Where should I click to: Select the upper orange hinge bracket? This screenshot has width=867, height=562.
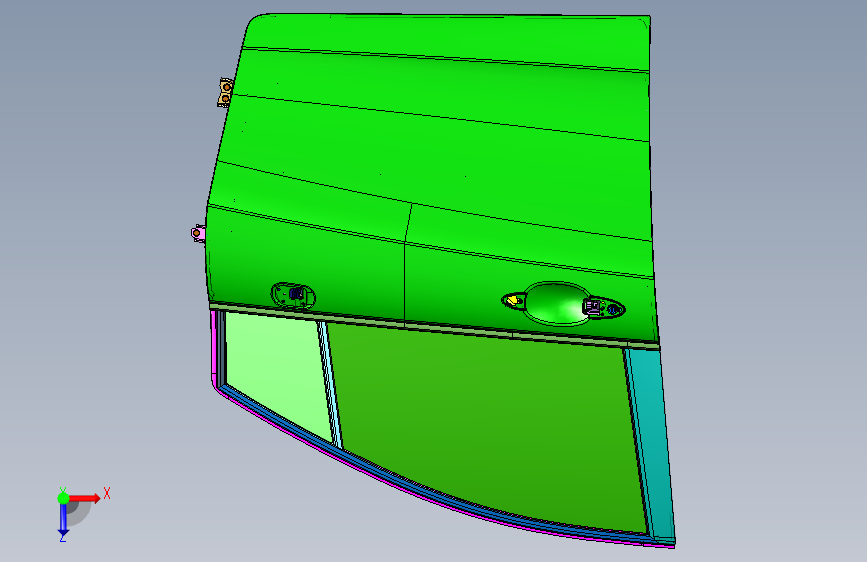click(225, 92)
